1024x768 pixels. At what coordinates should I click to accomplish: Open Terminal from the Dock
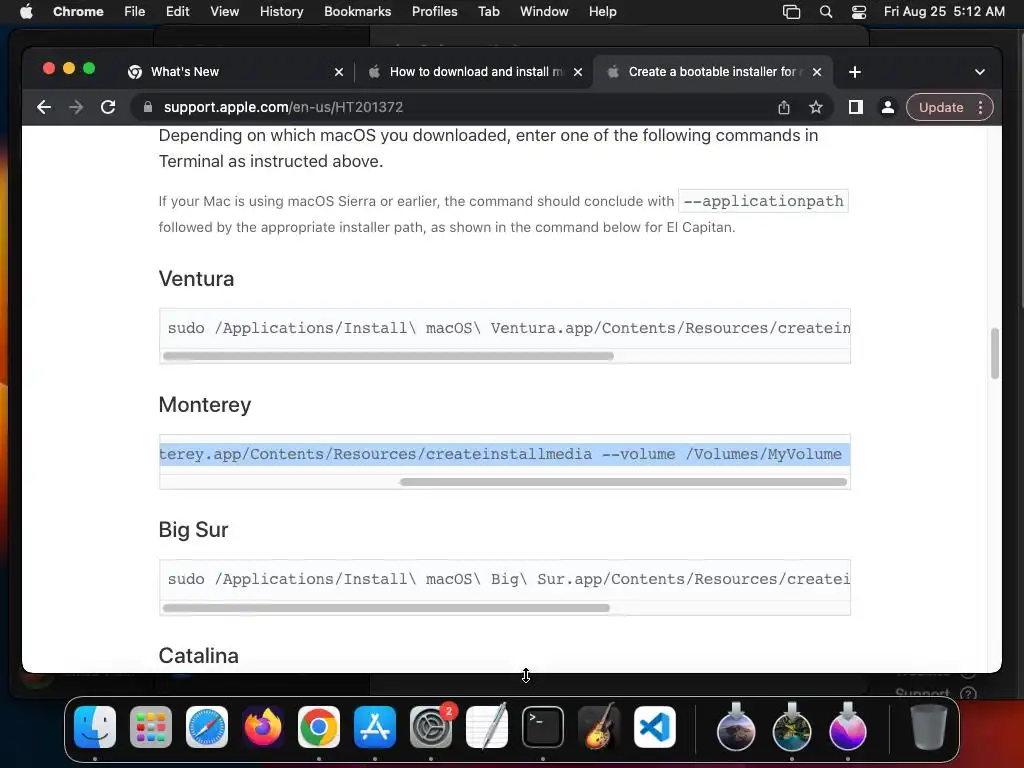click(543, 727)
